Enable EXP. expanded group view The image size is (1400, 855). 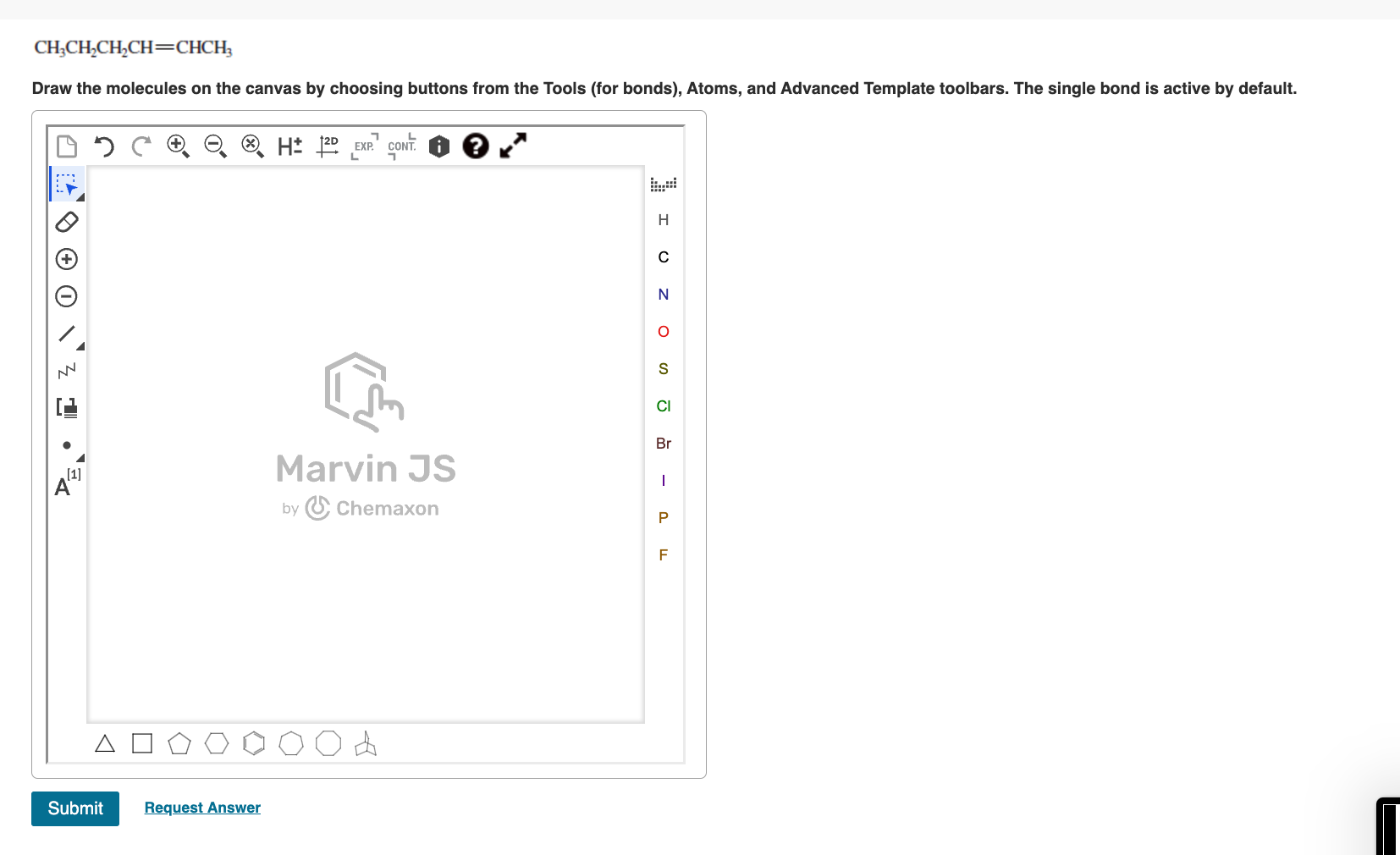click(363, 146)
